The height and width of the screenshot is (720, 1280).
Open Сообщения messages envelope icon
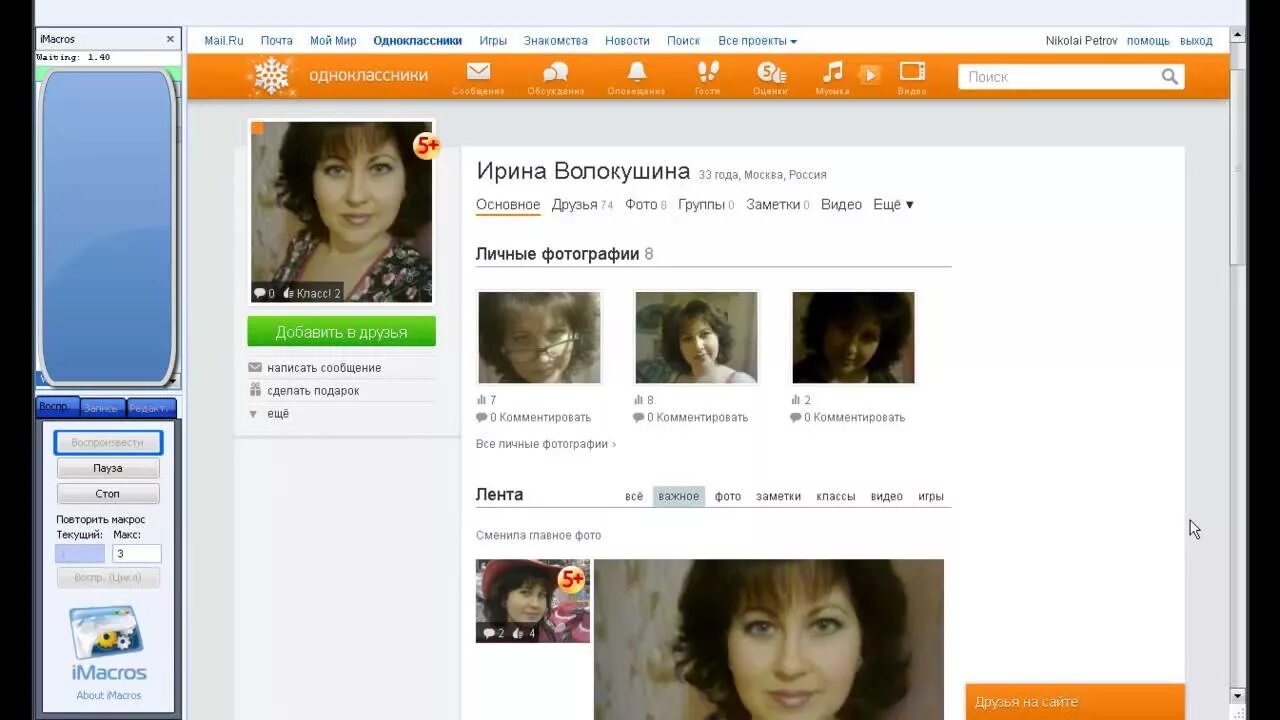(478, 72)
